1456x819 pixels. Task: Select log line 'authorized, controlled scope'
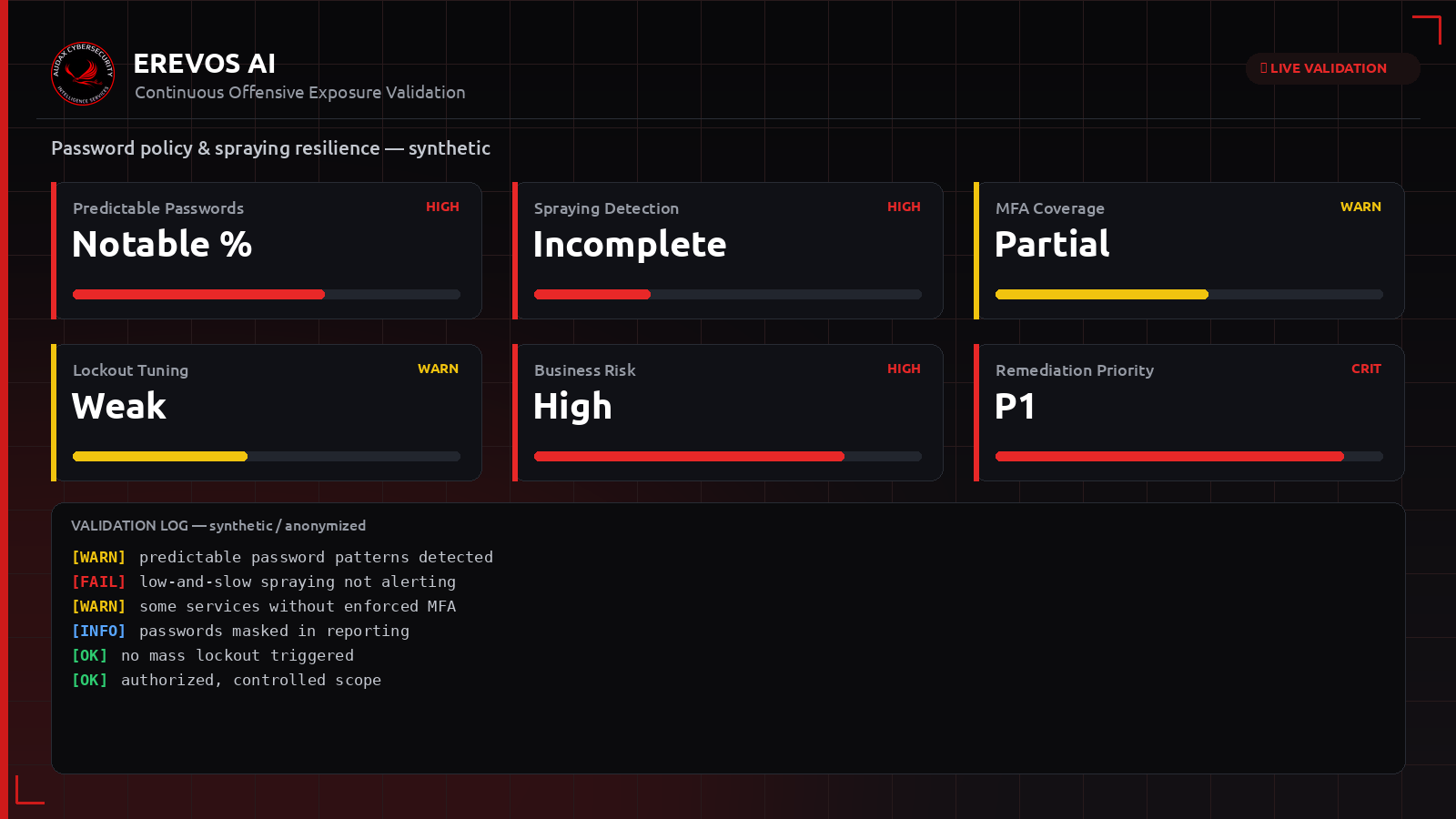click(251, 680)
